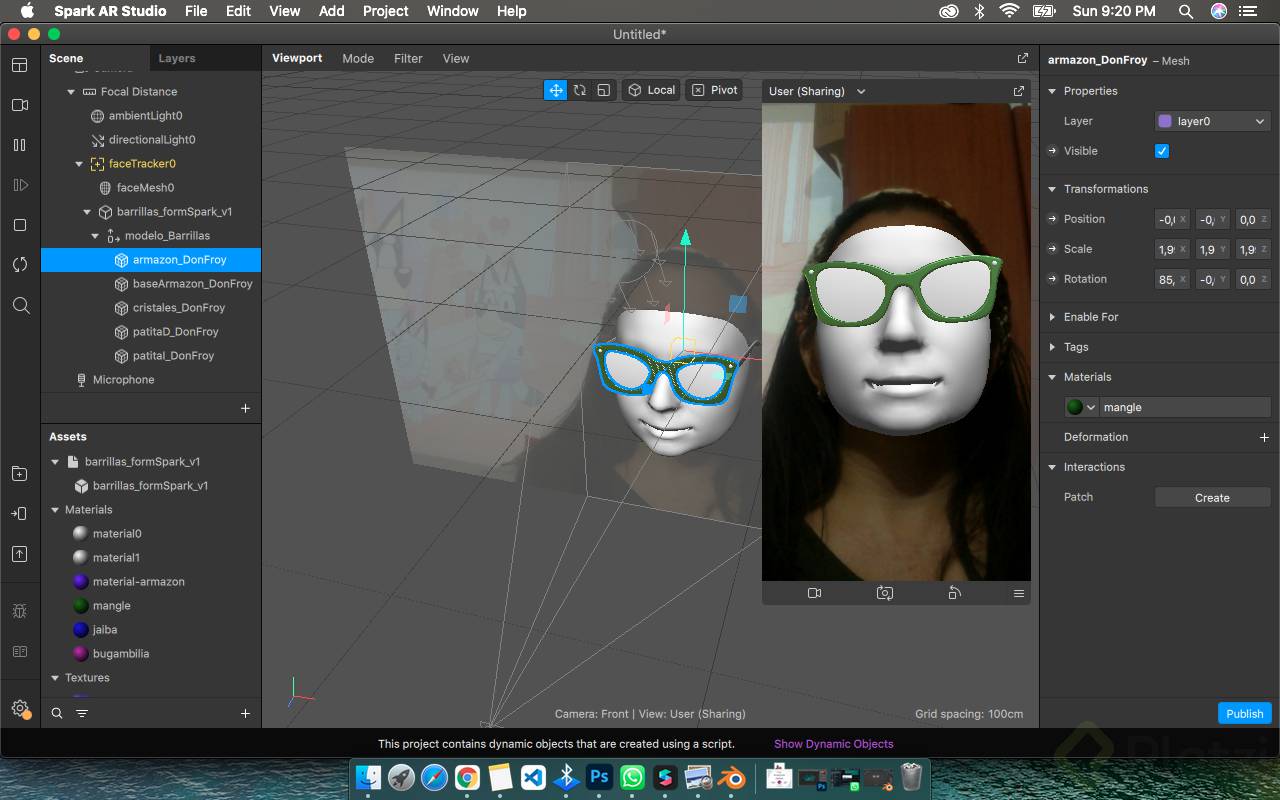Open the Viewport Mode menu
This screenshot has height=800, width=1280.
click(x=358, y=58)
